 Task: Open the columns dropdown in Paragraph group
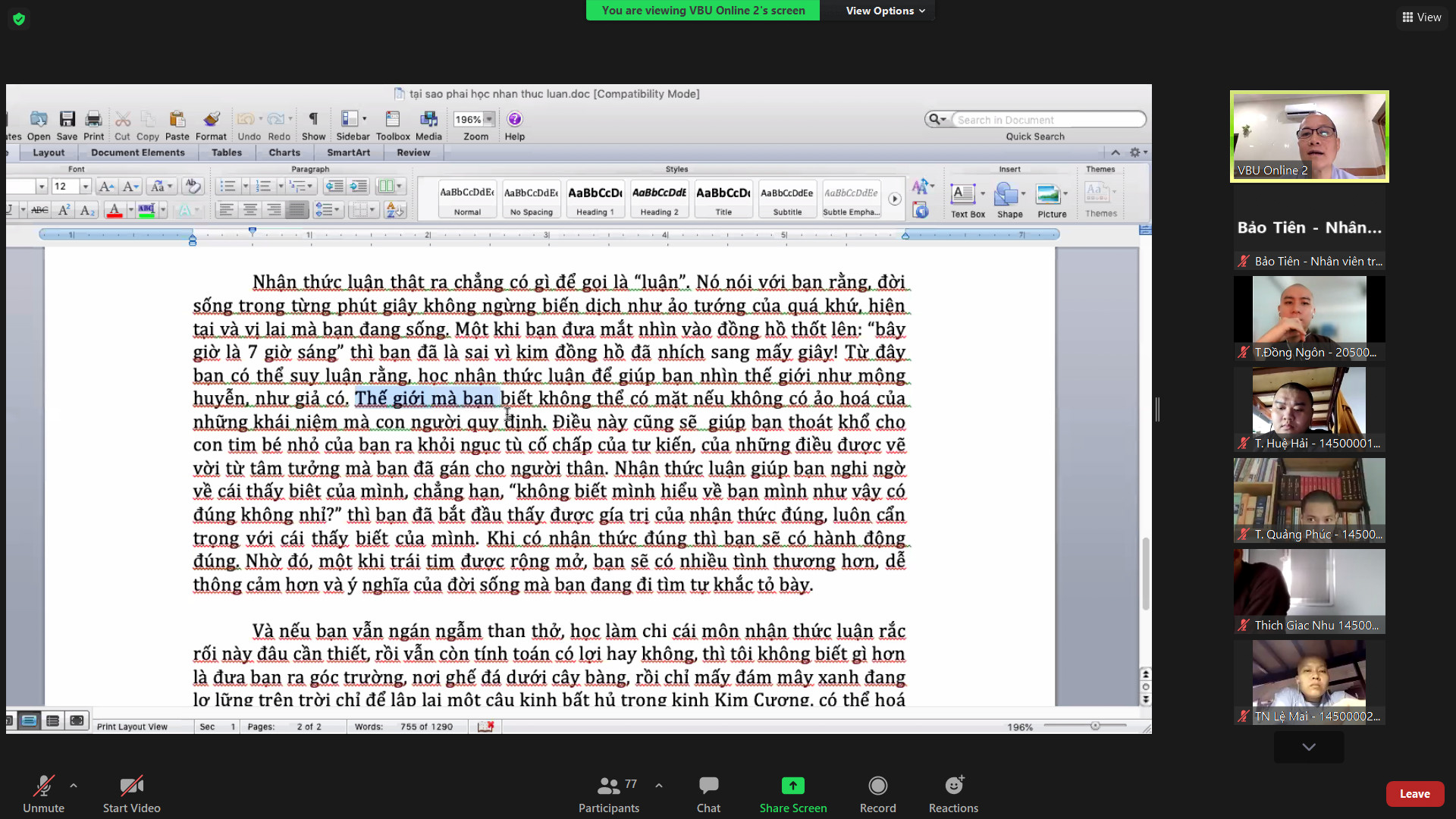pos(390,187)
